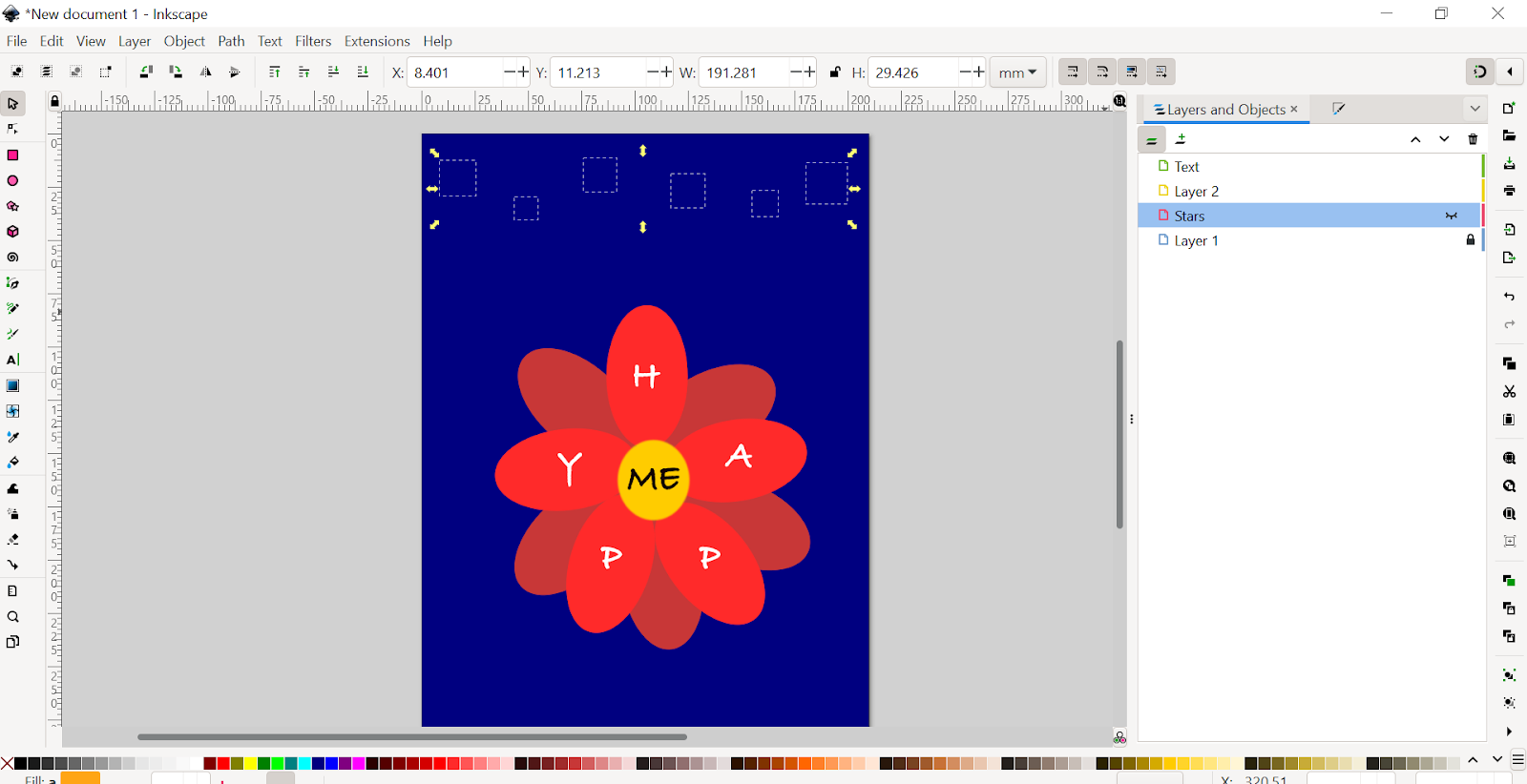Screen dimensions: 1527x784
Task: Move layer up with chevron arrow
Action: click(1415, 139)
